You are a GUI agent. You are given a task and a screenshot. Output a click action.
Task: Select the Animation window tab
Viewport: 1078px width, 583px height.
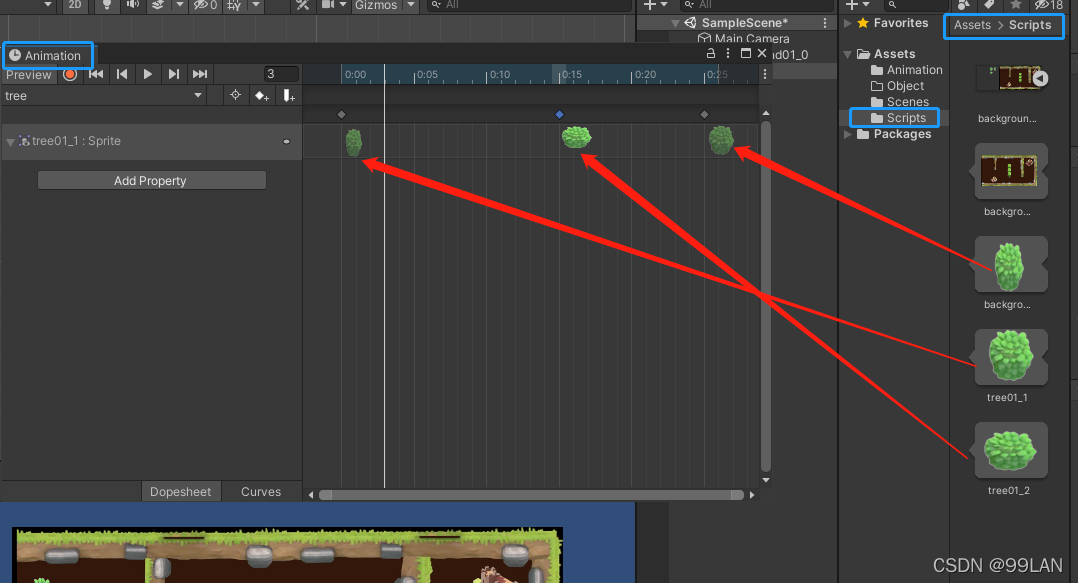46,56
